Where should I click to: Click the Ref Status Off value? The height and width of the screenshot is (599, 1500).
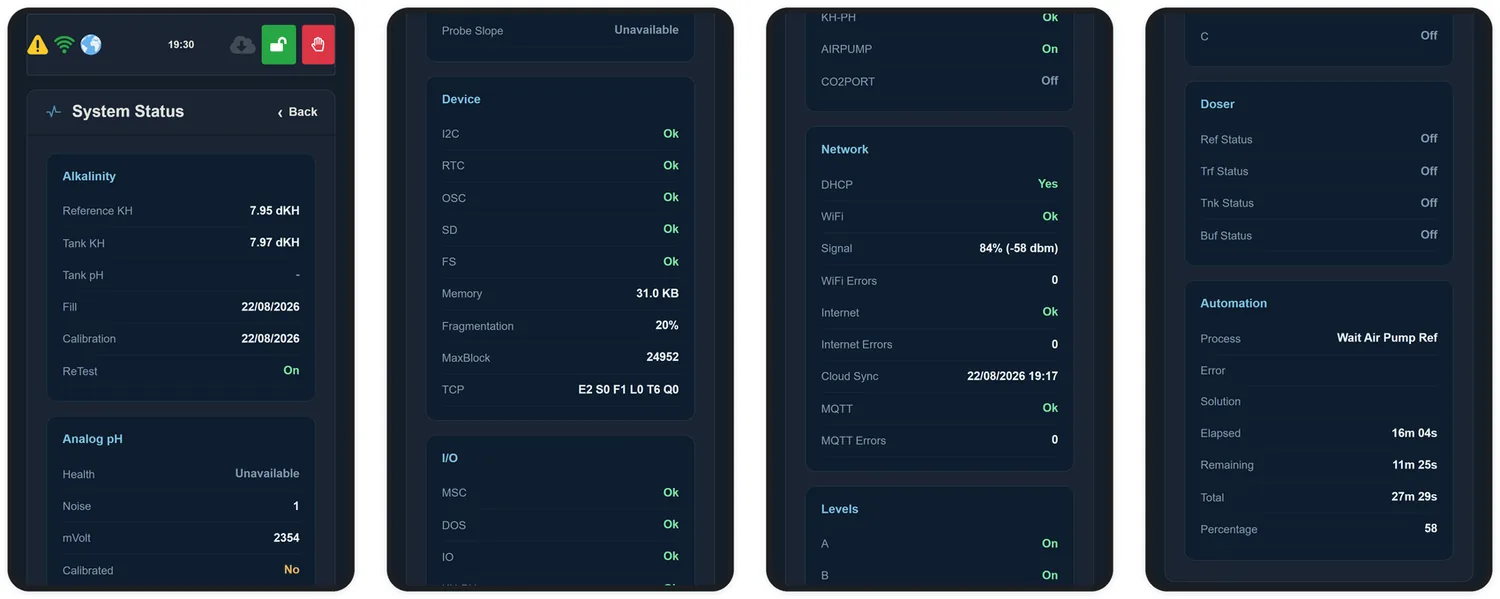pos(1429,139)
